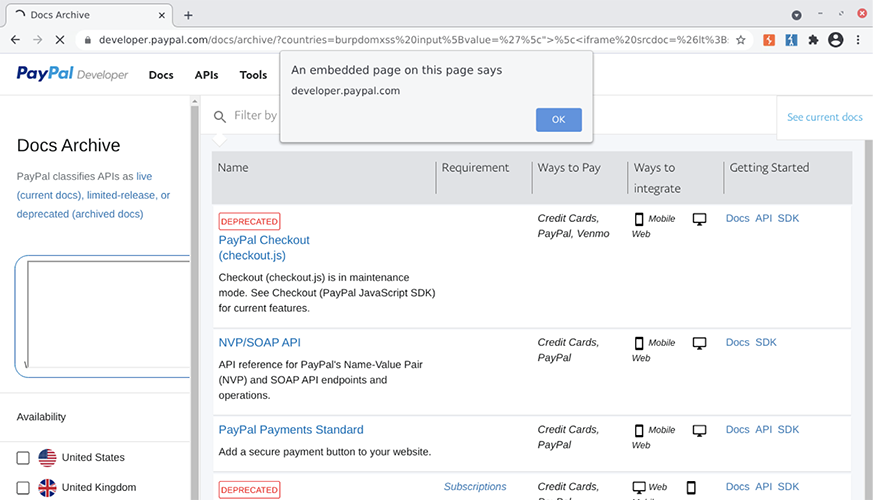The height and width of the screenshot is (500, 873).
Task: Select the Docs Archive browser tab
Action: click(89, 15)
